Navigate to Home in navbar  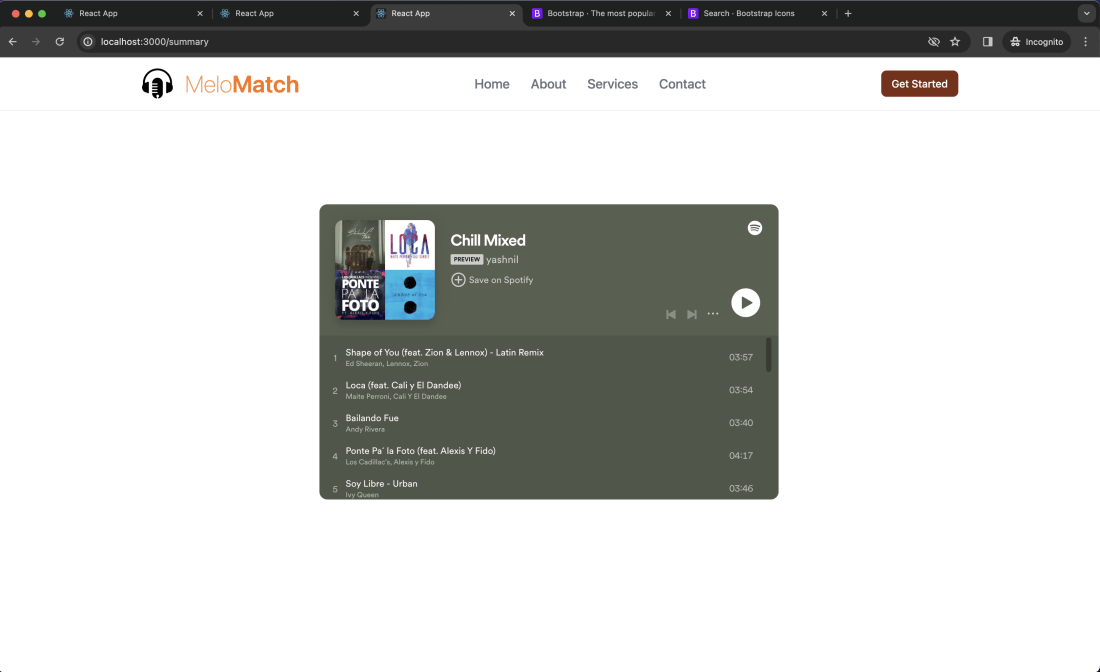[x=492, y=84]
